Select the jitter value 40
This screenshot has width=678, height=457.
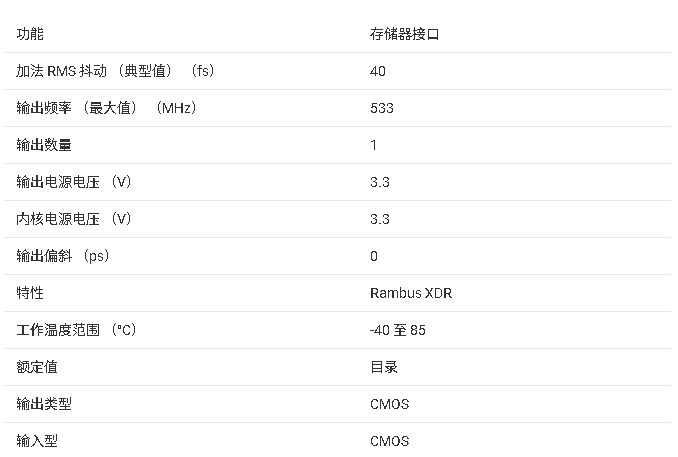coord(378,71)
